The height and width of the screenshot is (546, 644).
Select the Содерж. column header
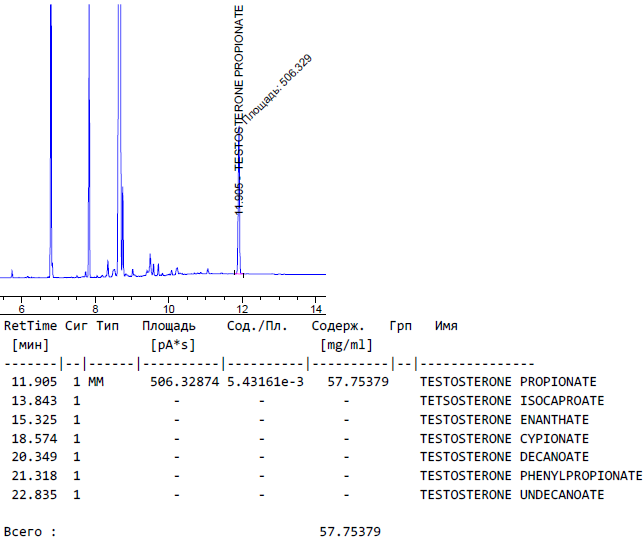pyautogui.click(x=337, y=326)
